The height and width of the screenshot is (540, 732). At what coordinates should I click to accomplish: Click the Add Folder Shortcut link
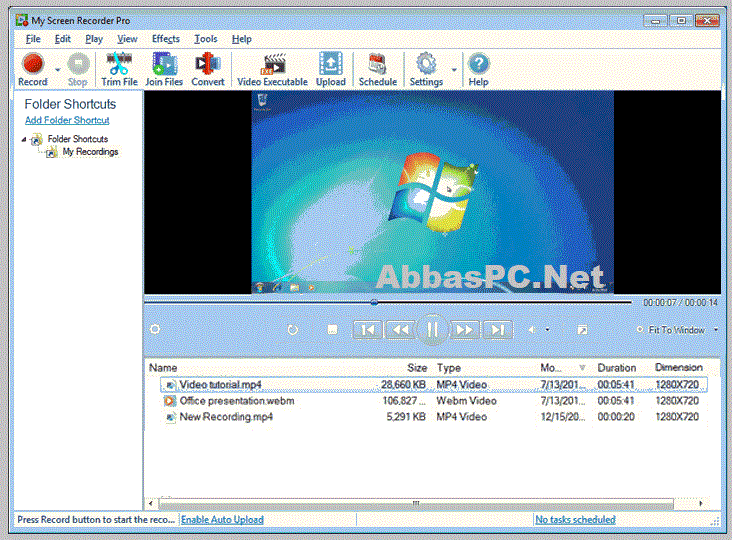click(x=67, y=120)
